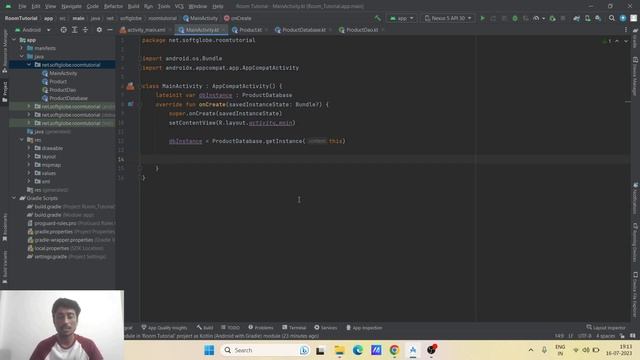The height and width of the screenshot is (360, 640).
Task: Open the Terminal tool window
Action: [294, 328]
